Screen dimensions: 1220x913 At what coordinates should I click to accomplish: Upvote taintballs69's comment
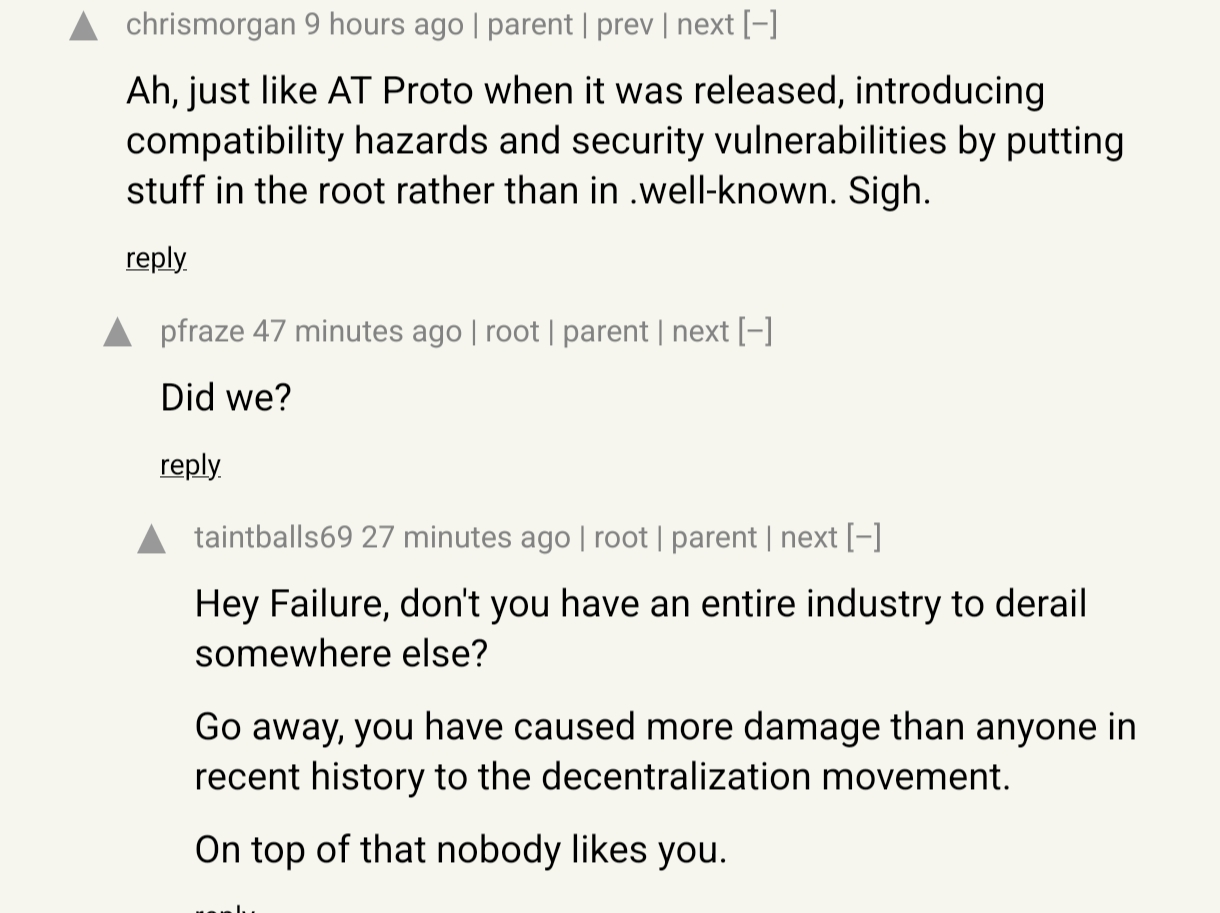tap(152, 539)
